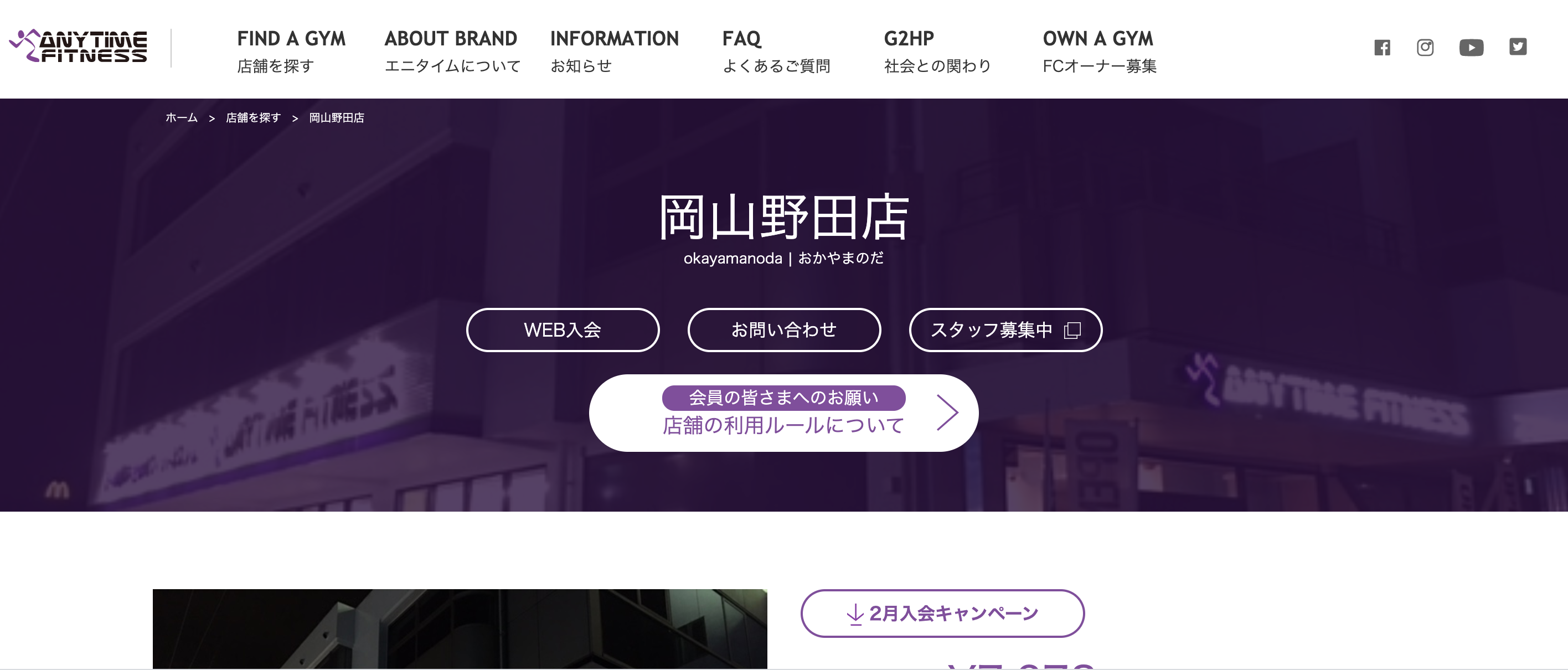The height and width of the screenshot is (670, 1568).
Task: Open the OWN A GYM menu
Action: (1099, 51)
